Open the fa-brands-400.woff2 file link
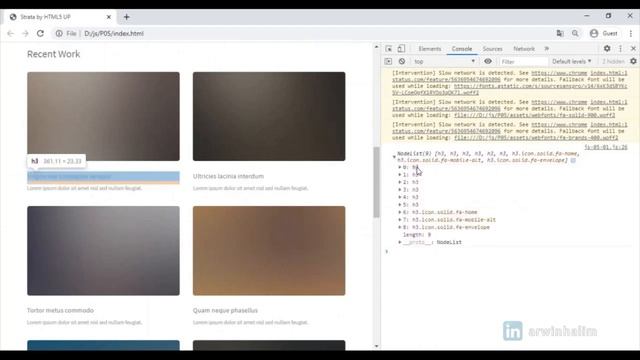This screenshot has height=360, width=640. 536,138
